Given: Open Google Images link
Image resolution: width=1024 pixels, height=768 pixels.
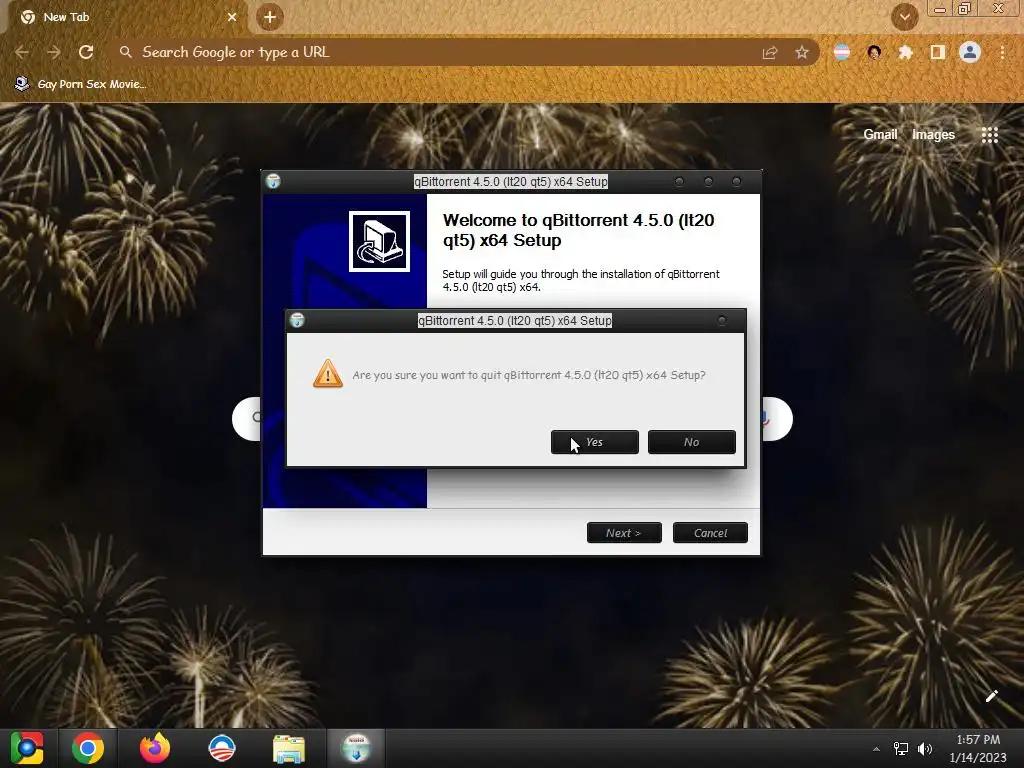Looking at the screenshot, I should pos(933,135).
